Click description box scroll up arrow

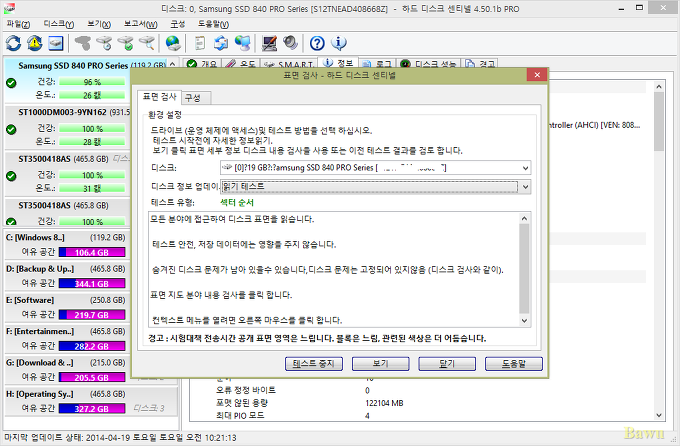(524, 218)
